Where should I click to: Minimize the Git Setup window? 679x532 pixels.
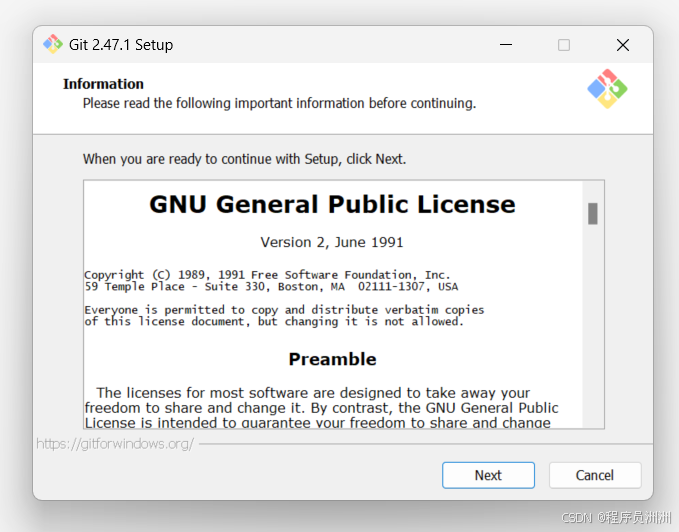(506, 45)
